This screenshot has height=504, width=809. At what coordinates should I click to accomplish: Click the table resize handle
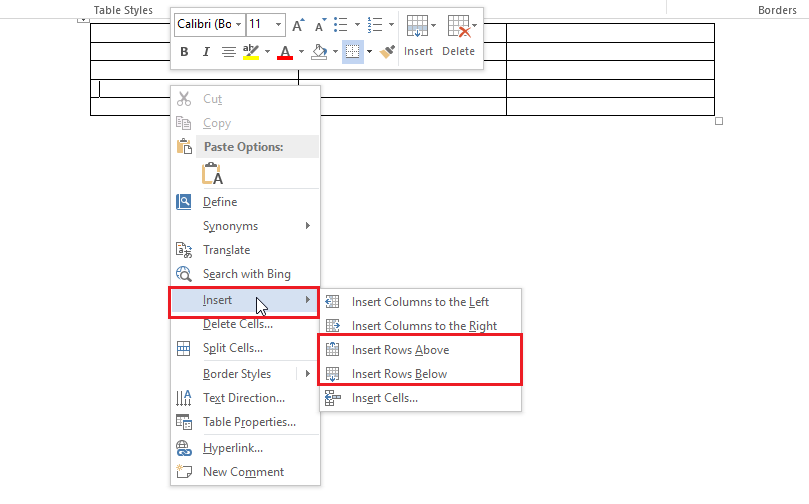[719, 121]
